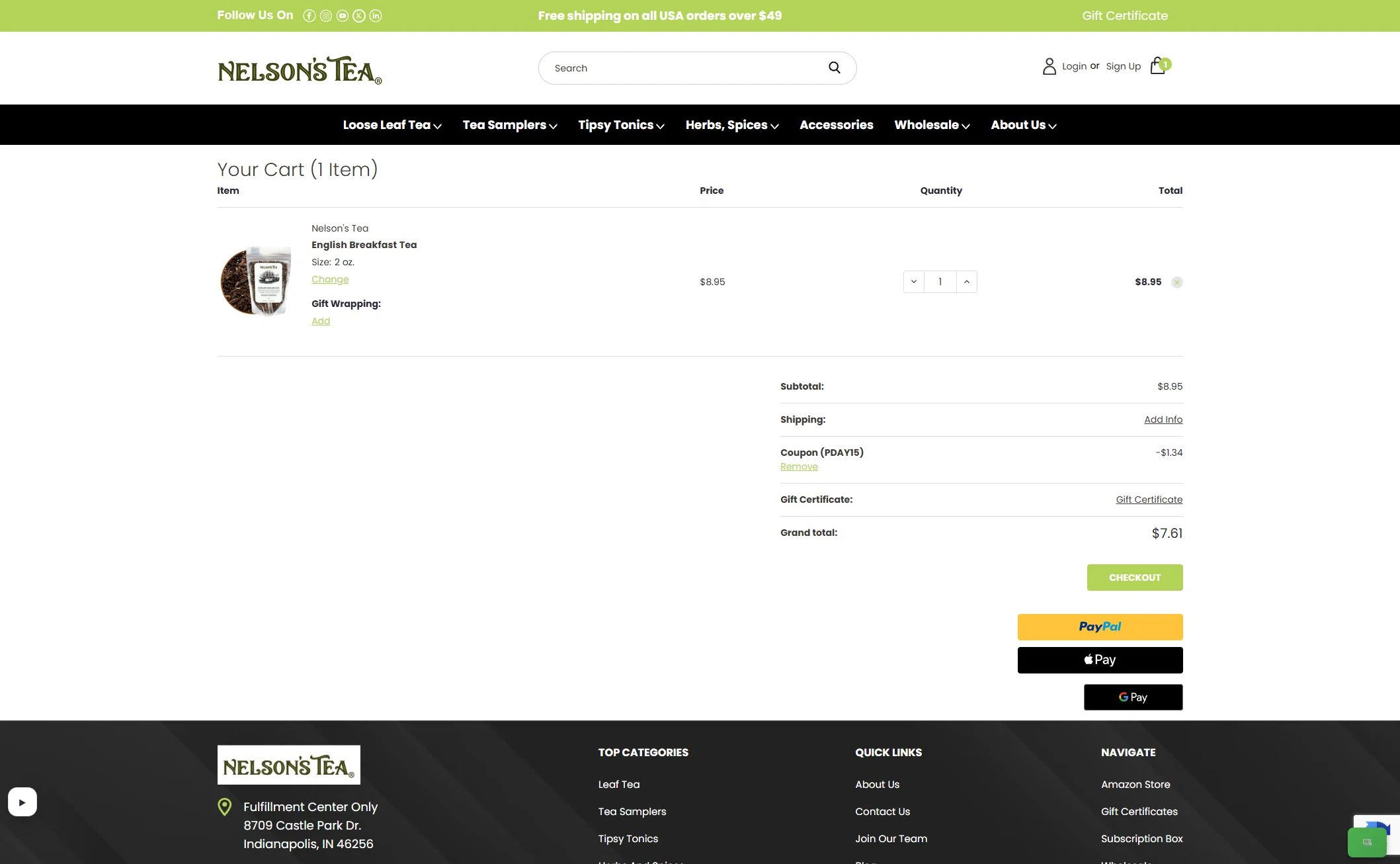The width and height of the screenshot is (1400, 864).
Task: Open the green chat widget icon
Action: pyautogui.click(x=1367, y=842)
